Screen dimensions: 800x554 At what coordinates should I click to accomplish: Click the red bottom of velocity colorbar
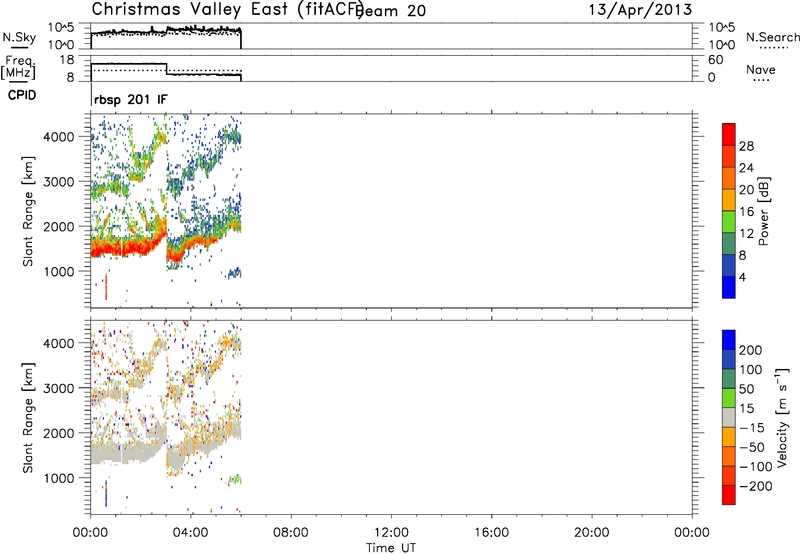729,495
